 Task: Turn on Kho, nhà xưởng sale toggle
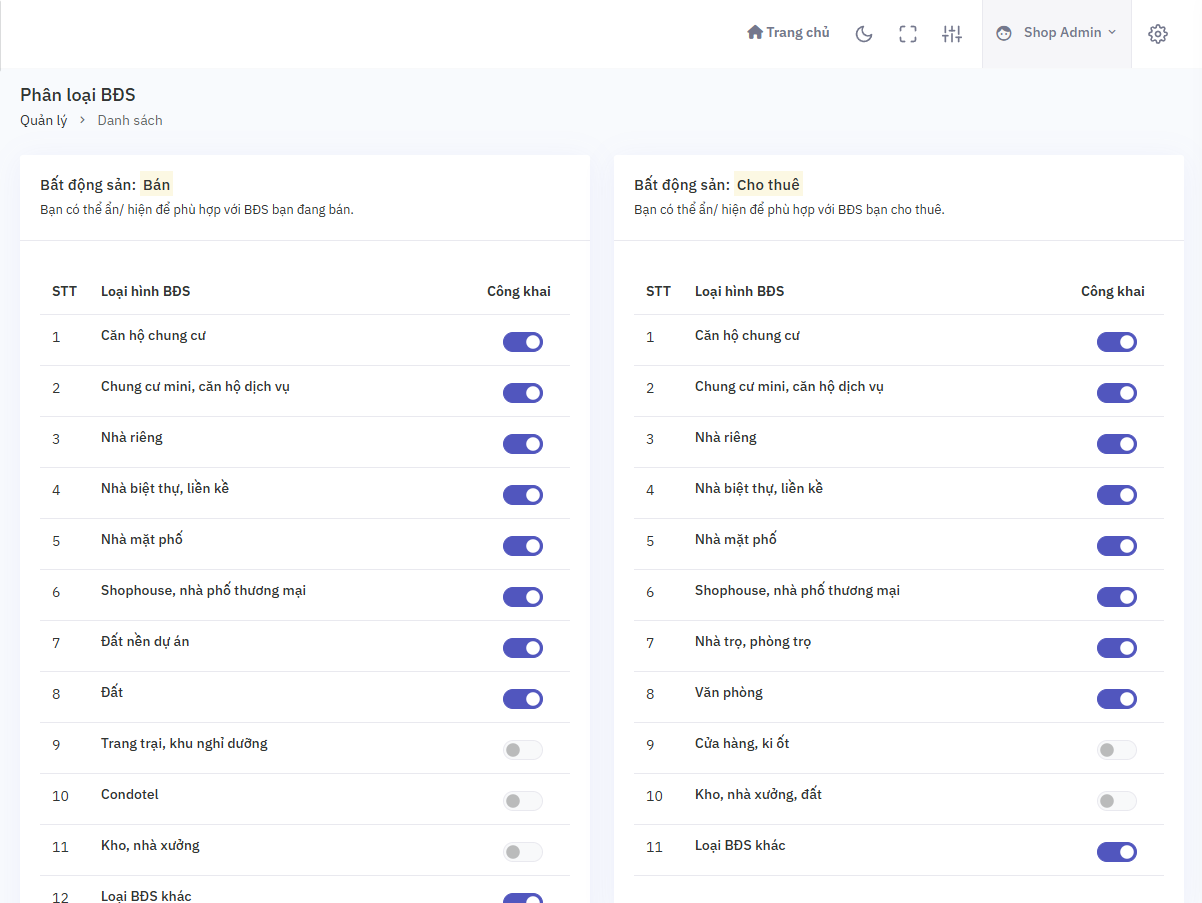[x=523, y=852]
